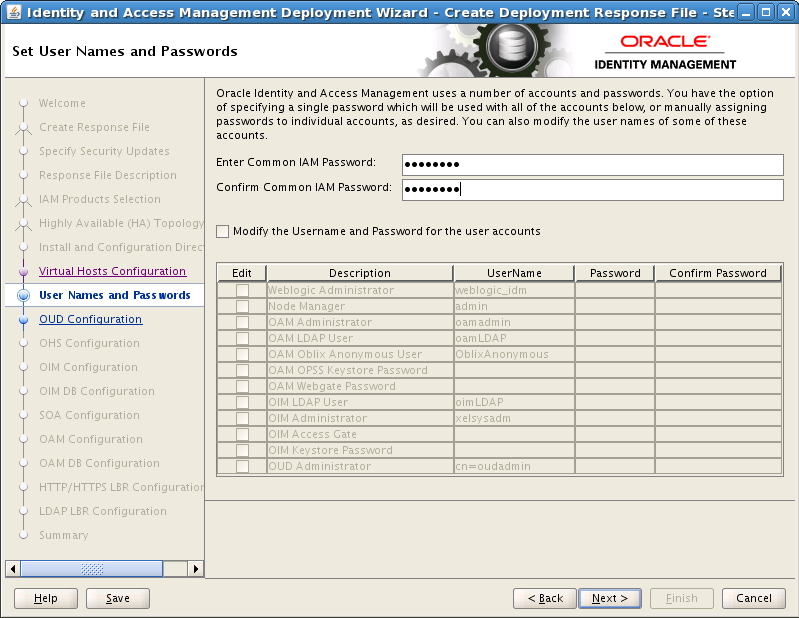Click the disabled Finish button
799x618 pixels.
coord(681,598)
